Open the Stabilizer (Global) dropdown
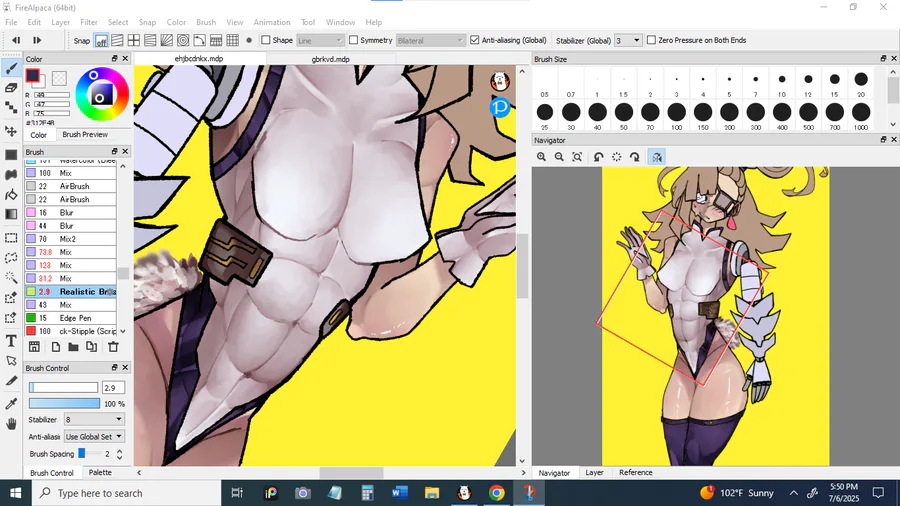This screenshot has width=900, height=506. tap(627, 41)
